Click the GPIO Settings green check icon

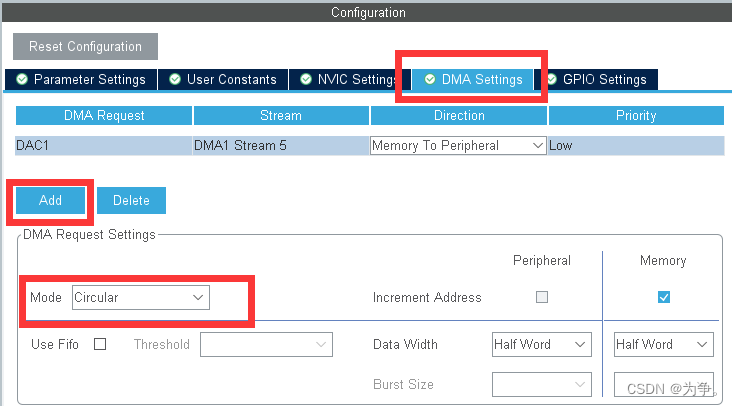point(551,79)
